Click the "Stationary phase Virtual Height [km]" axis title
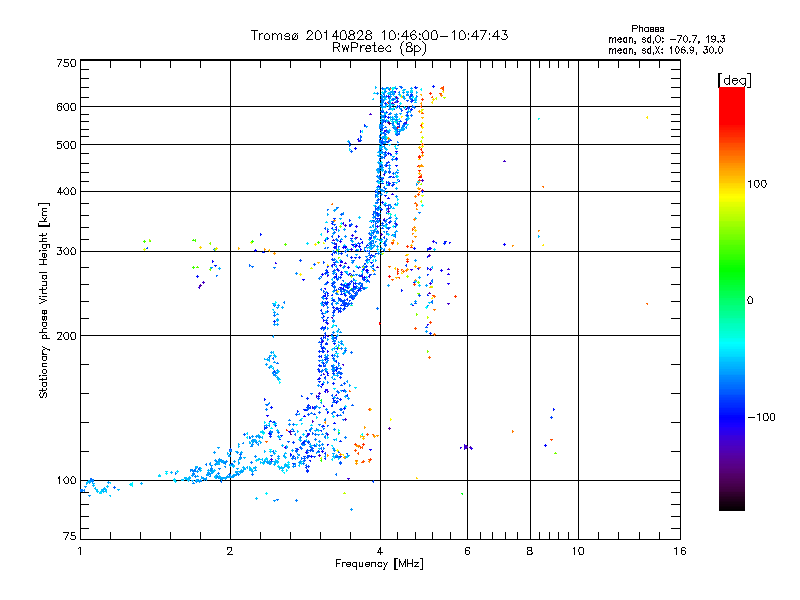Viewport: 800px width, 600px height. coord(44,301)
